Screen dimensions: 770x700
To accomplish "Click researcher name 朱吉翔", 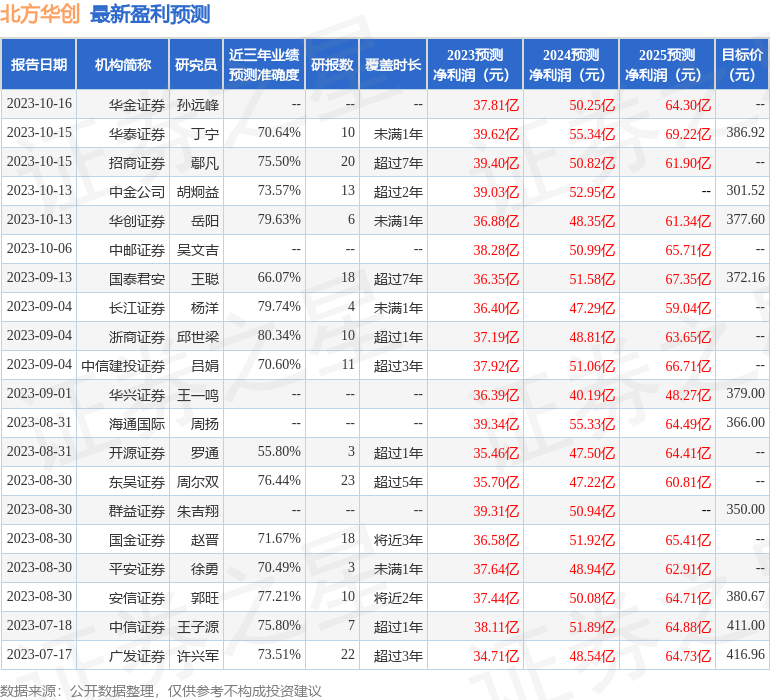I will [x=197, y=510].
